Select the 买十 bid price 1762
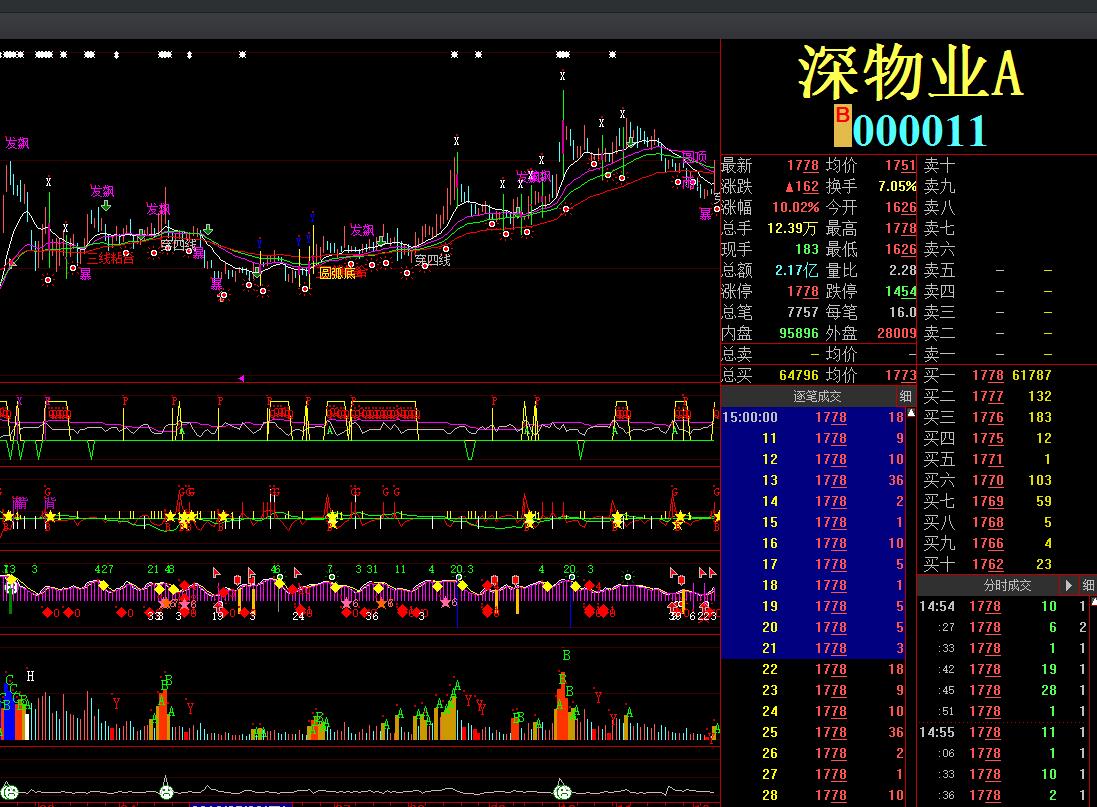This screenshot has width=1097, height=807. pyautogui.click(x=988, y=565)
